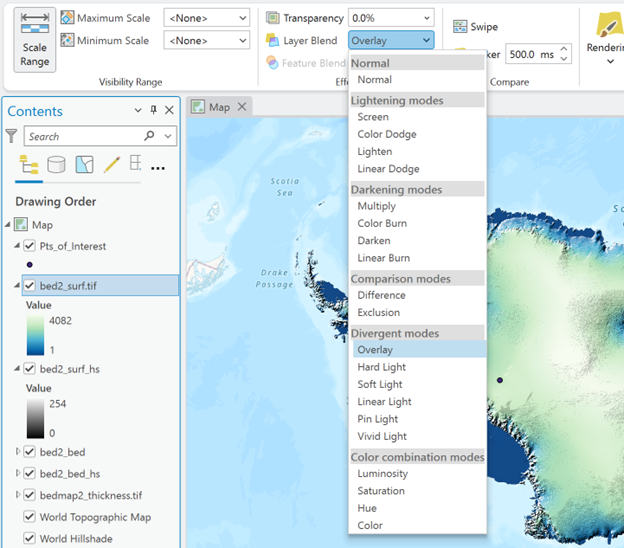Select the Map view tab

pos(219,107)
